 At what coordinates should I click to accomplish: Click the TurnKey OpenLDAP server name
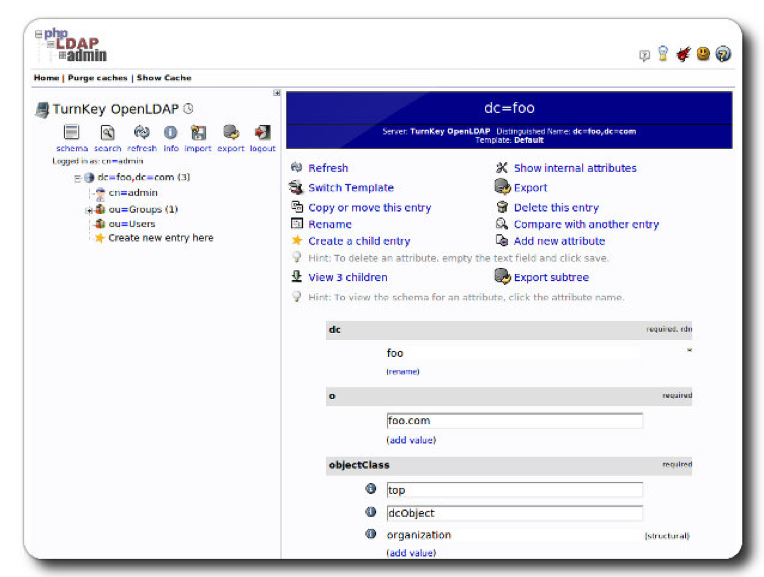click(x=116, y=109)
